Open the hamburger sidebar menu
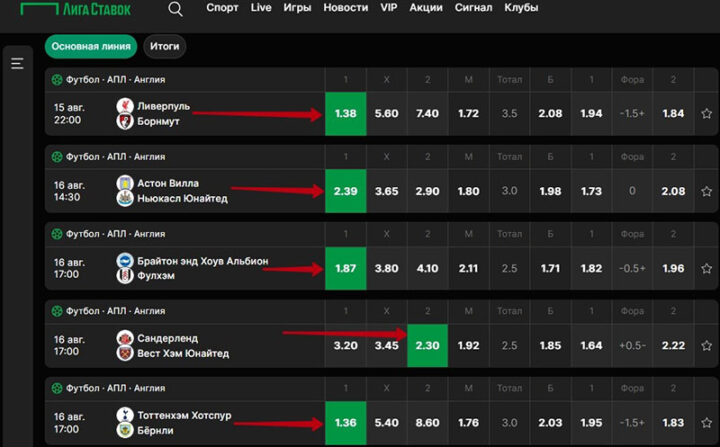 (x=17, y=63)
